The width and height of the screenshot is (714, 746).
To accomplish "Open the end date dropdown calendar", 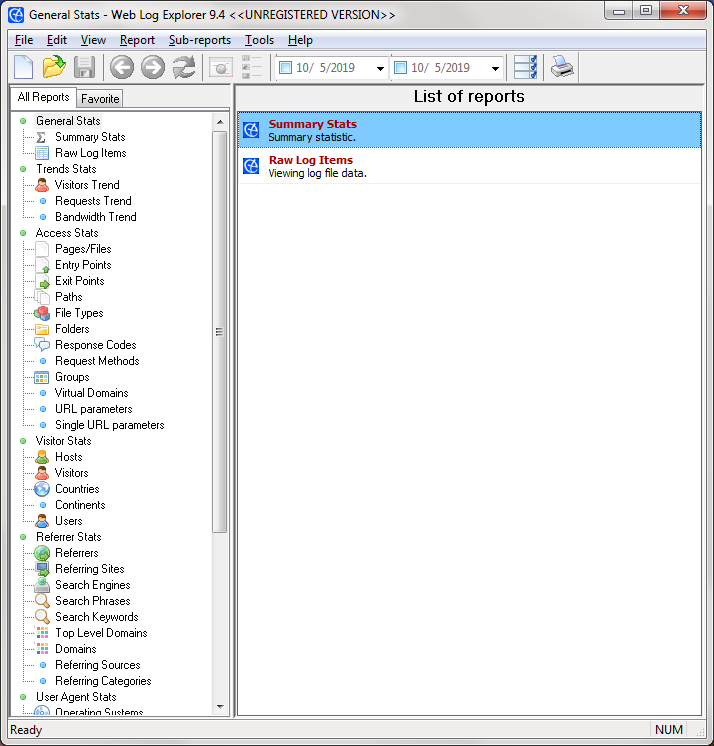I will pos(495,68).
